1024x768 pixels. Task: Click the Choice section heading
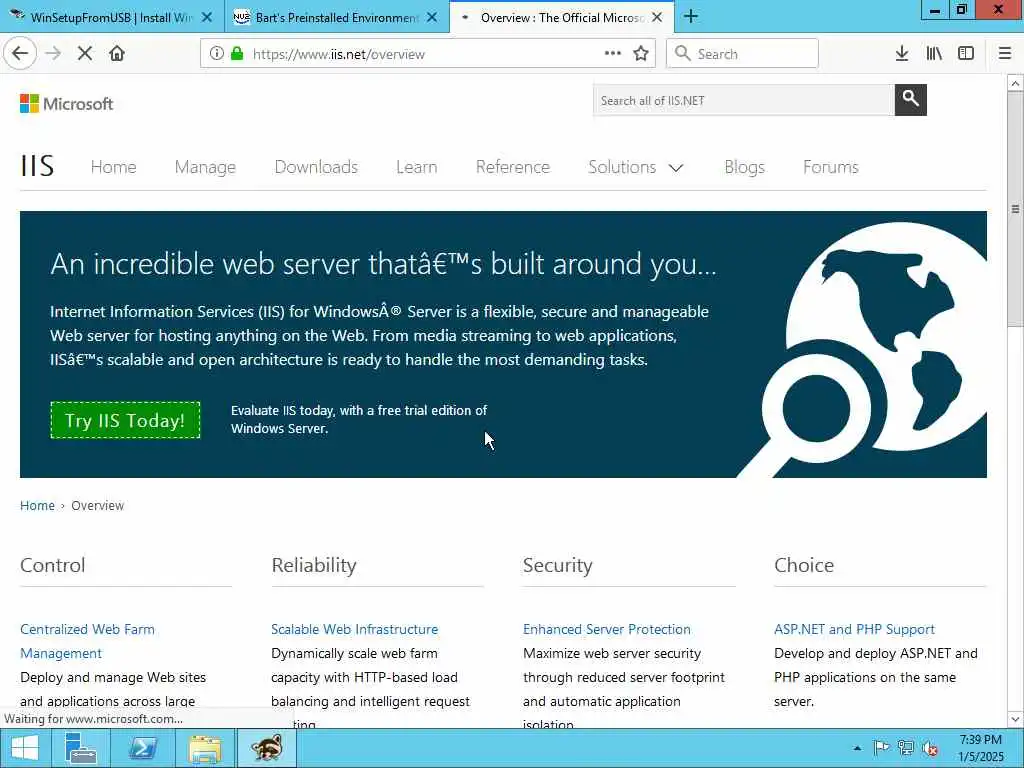tap(804, 565)
